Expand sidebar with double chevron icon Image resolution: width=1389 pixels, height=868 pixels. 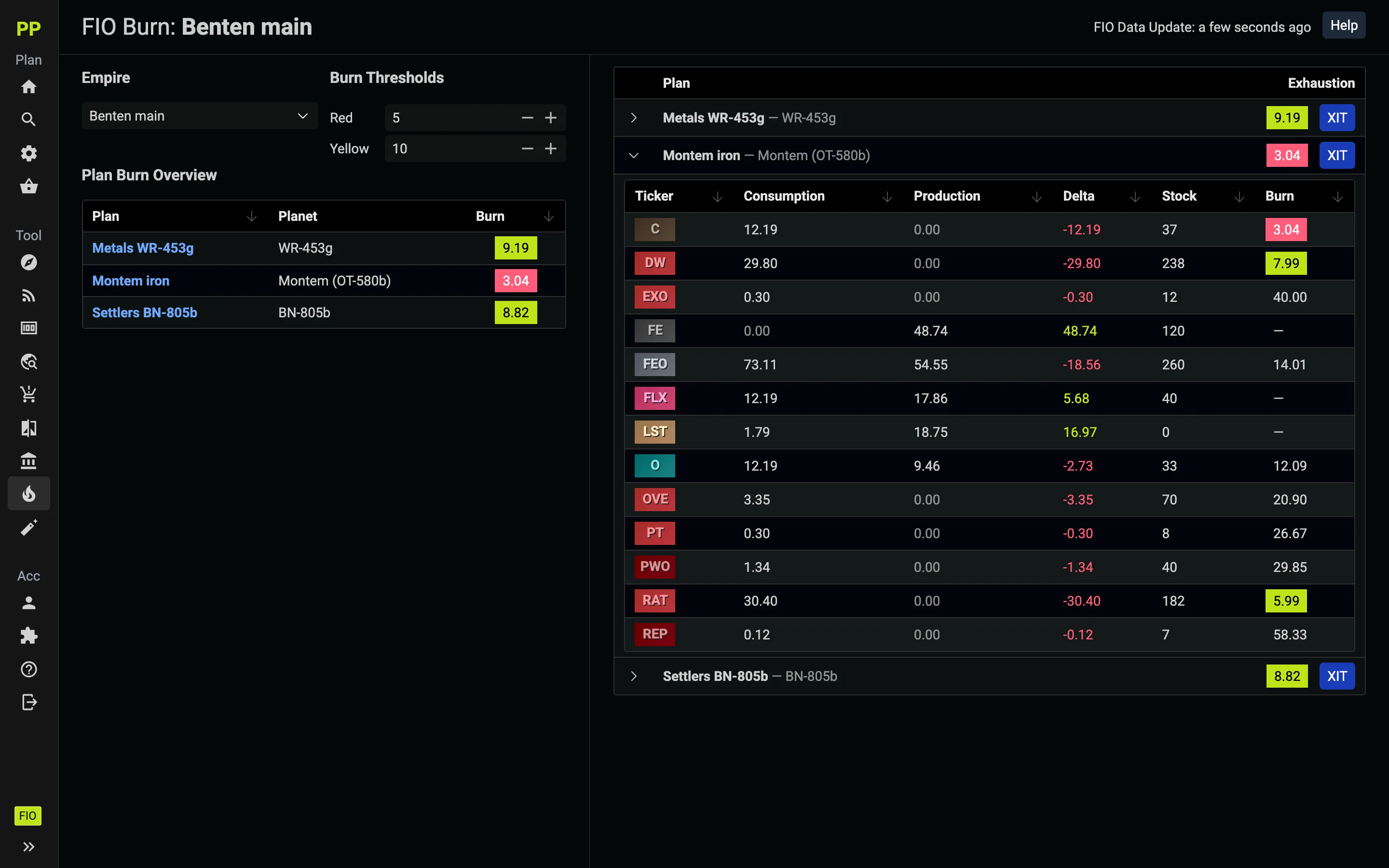(x=29, y=847)
